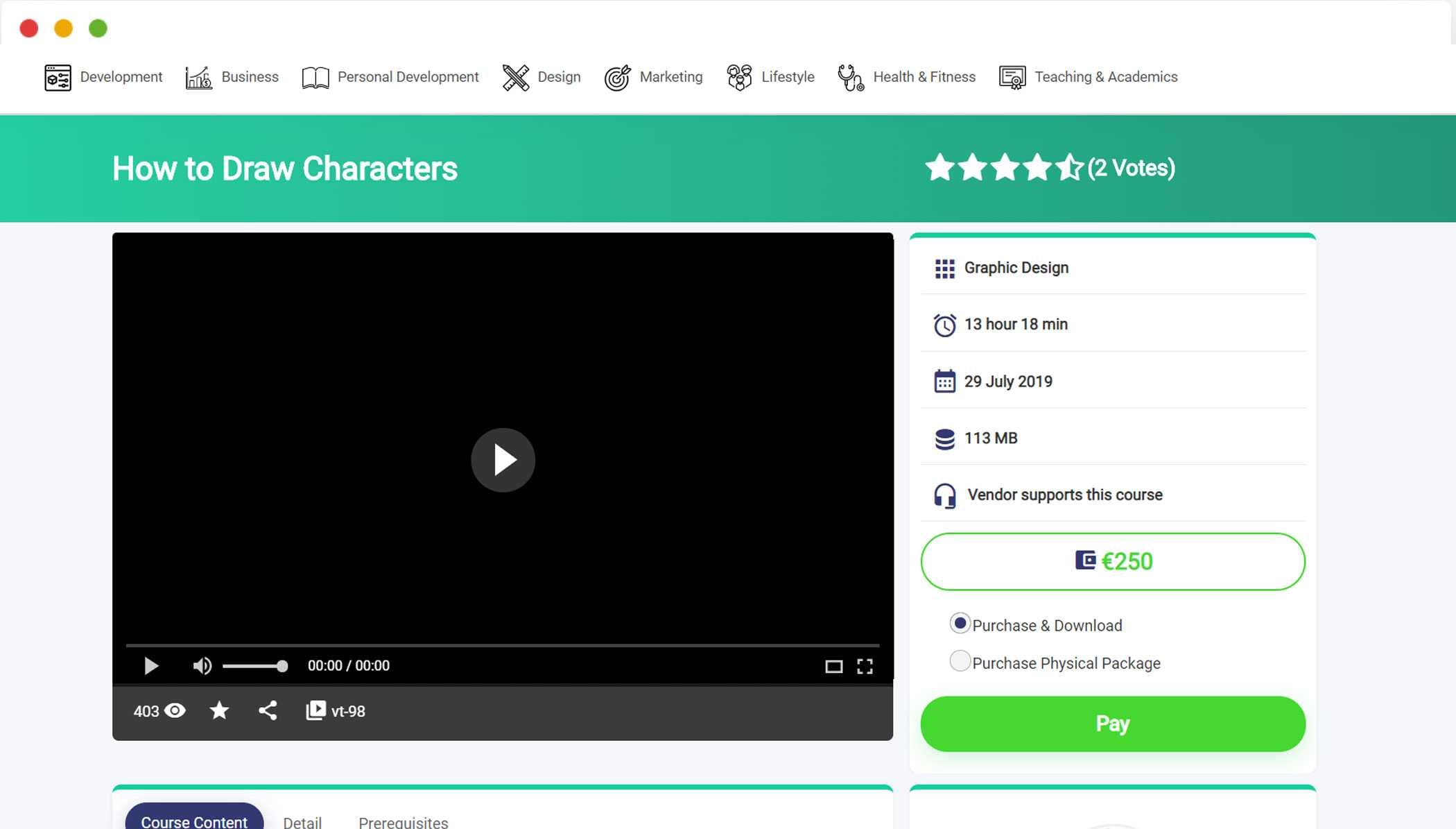Share the course with the share icon
The height and width of the screenshot is (829, 1456).
pos(268,710)
